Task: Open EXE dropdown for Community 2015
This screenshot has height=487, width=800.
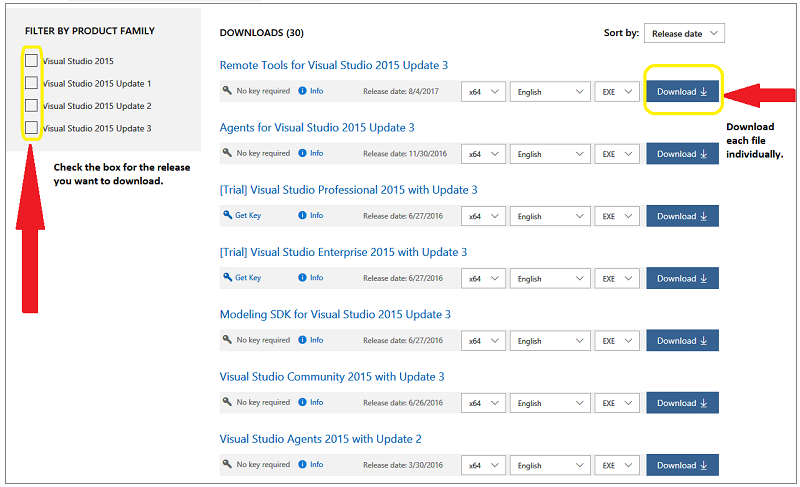Action: pos(617,403)
